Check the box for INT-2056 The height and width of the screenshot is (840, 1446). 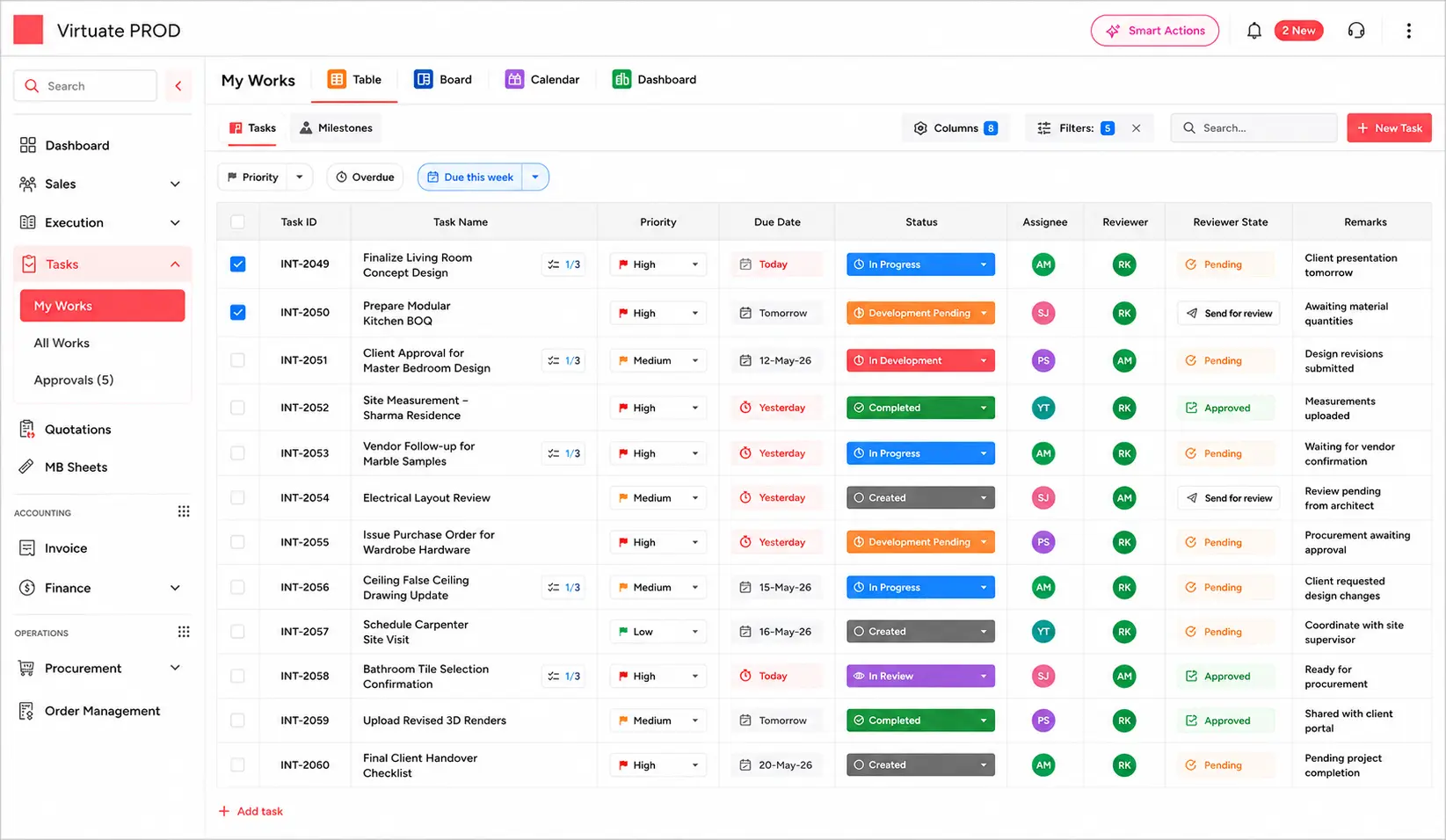tap(237, 587)
